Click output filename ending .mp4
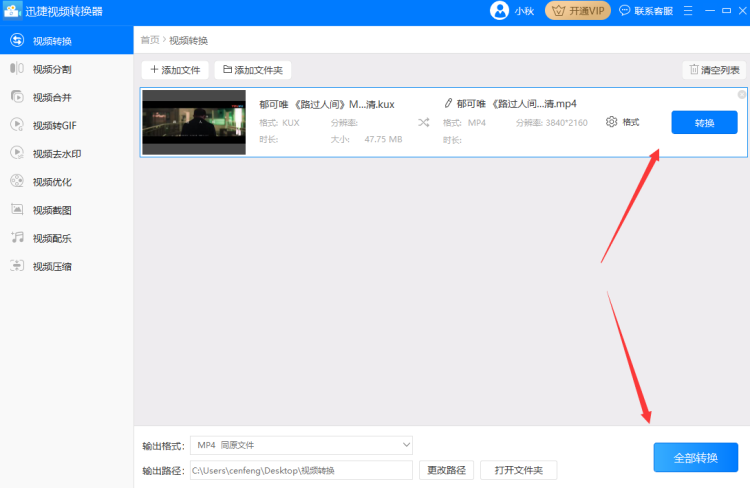The height and width of the screenshot is (488, 750). point(516,104)
